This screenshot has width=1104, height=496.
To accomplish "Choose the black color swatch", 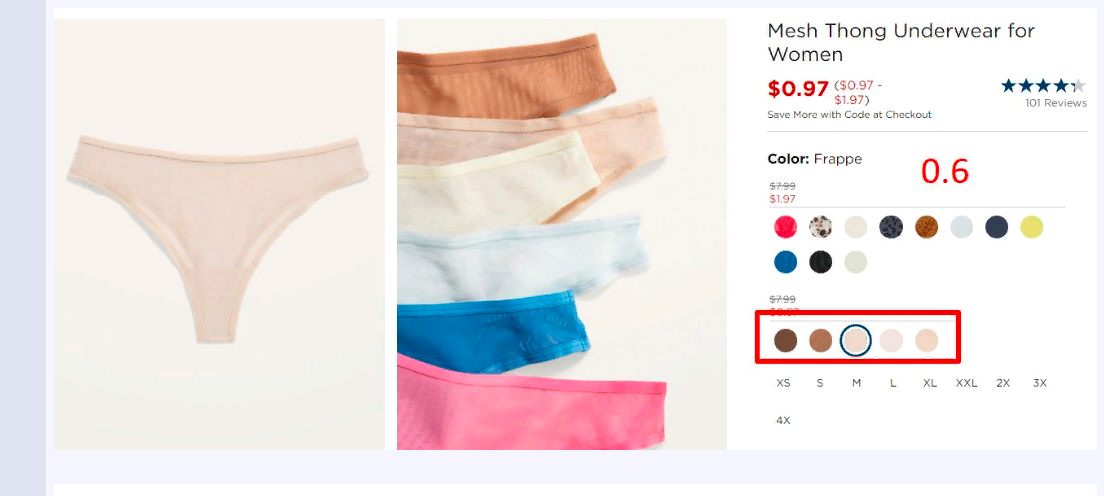I will point(820,262).
